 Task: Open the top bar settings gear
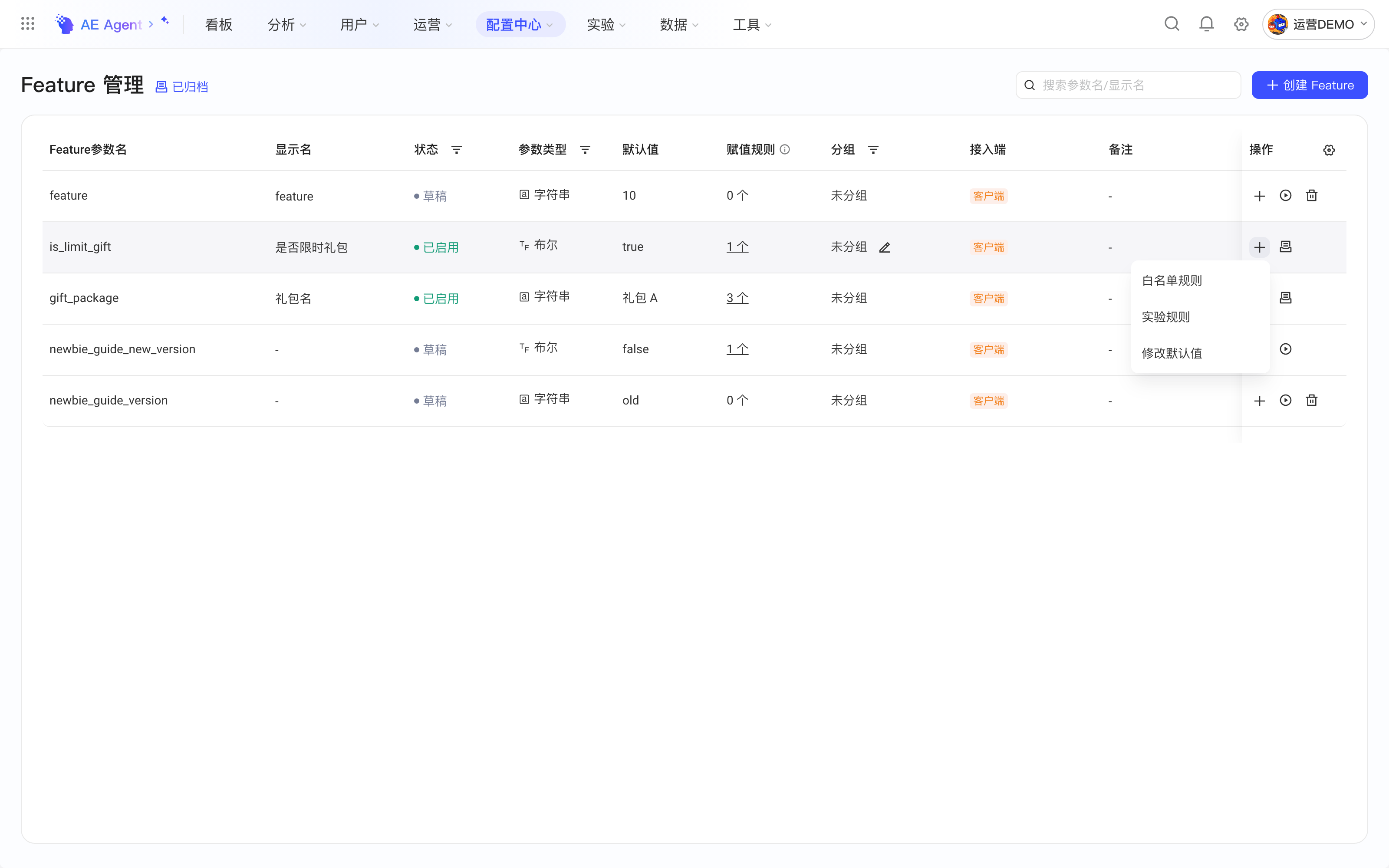(x=1241, y=24)
